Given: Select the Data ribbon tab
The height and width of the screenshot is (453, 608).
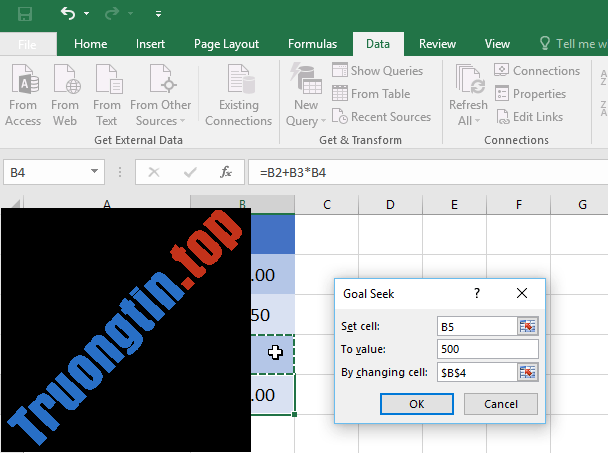Looking at the screenshot, I should [378, 44].
